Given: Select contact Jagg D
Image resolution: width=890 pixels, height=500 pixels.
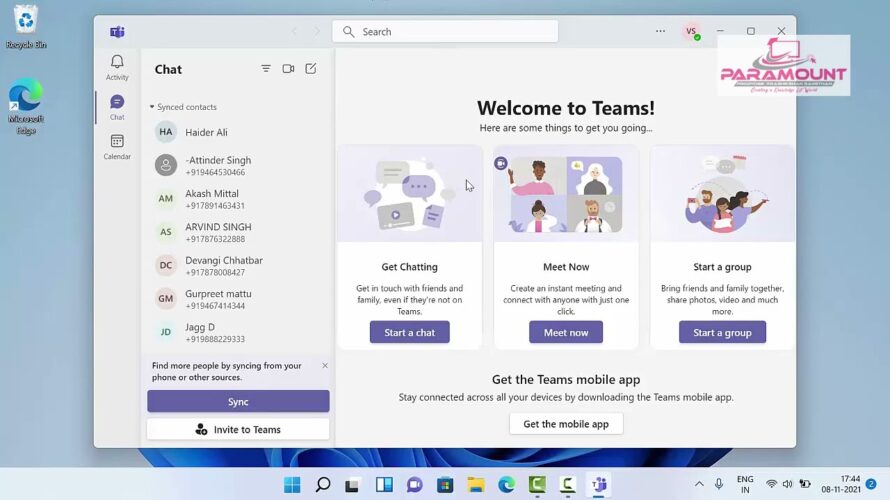Looking at the screenshot, I should (x=238, y=333).
